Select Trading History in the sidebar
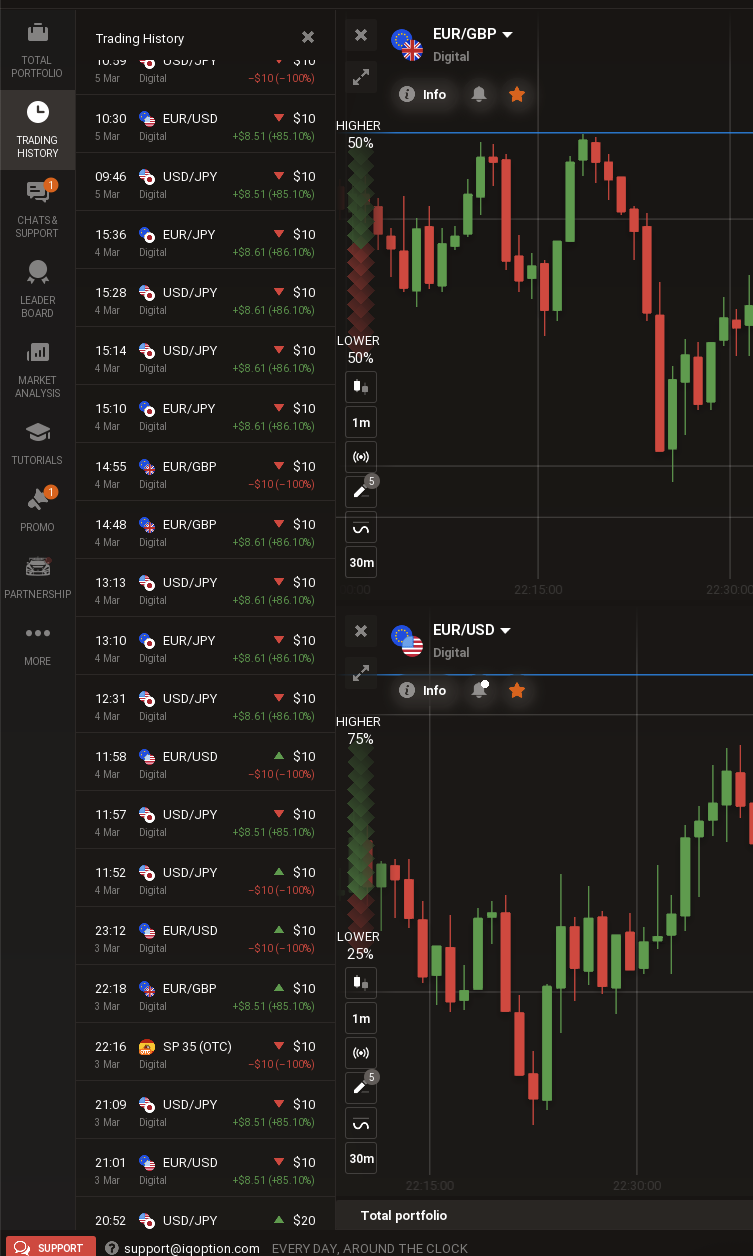Viewport: 753px width, 1256px height. point(37,128)
